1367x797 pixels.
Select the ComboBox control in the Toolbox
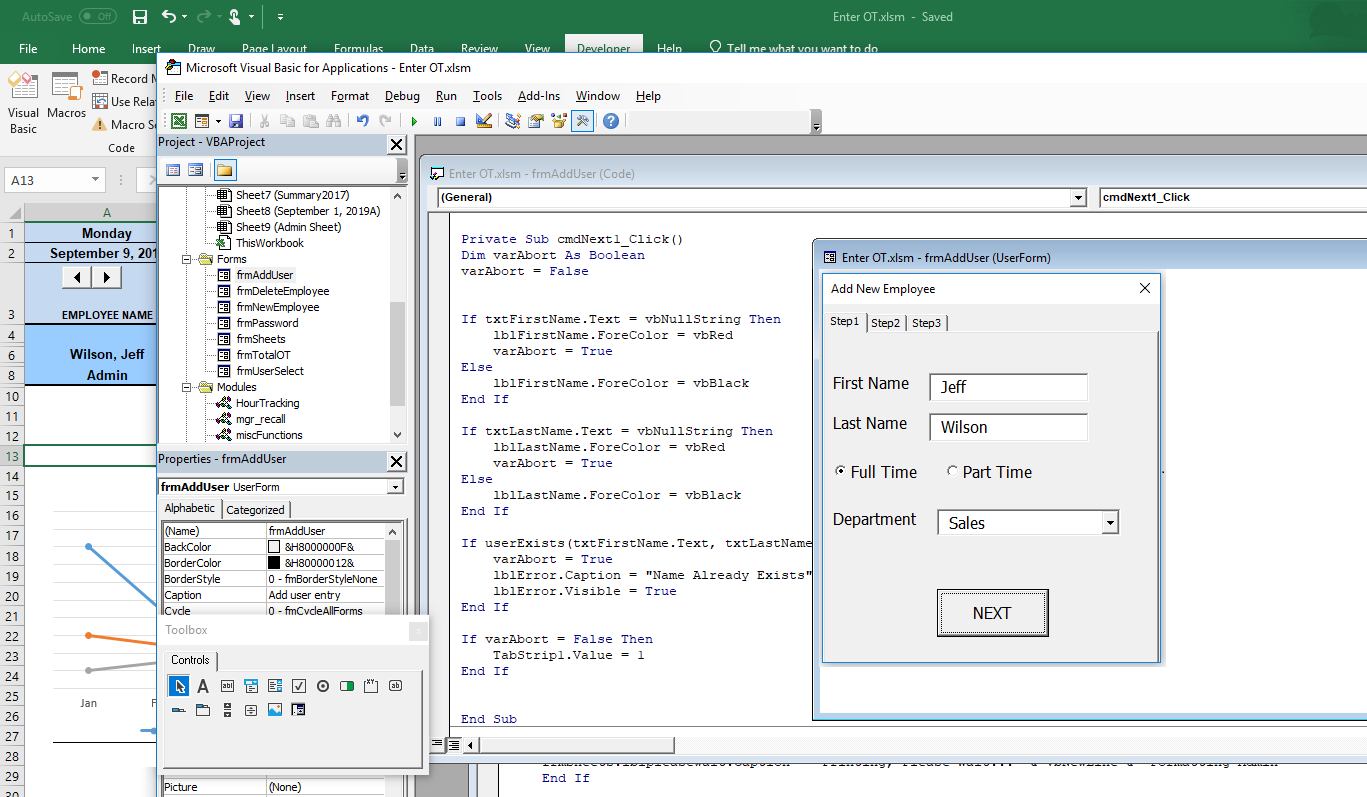click(x=251, y=686)
